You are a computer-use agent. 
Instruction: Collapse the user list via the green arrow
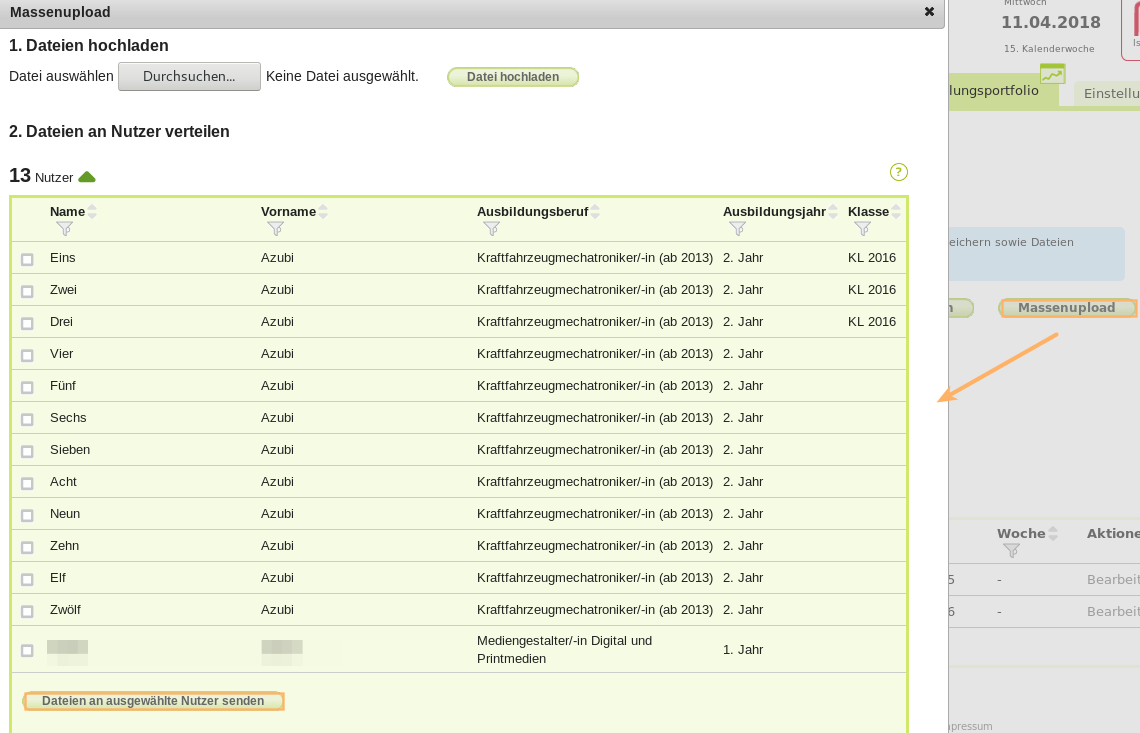86,175
